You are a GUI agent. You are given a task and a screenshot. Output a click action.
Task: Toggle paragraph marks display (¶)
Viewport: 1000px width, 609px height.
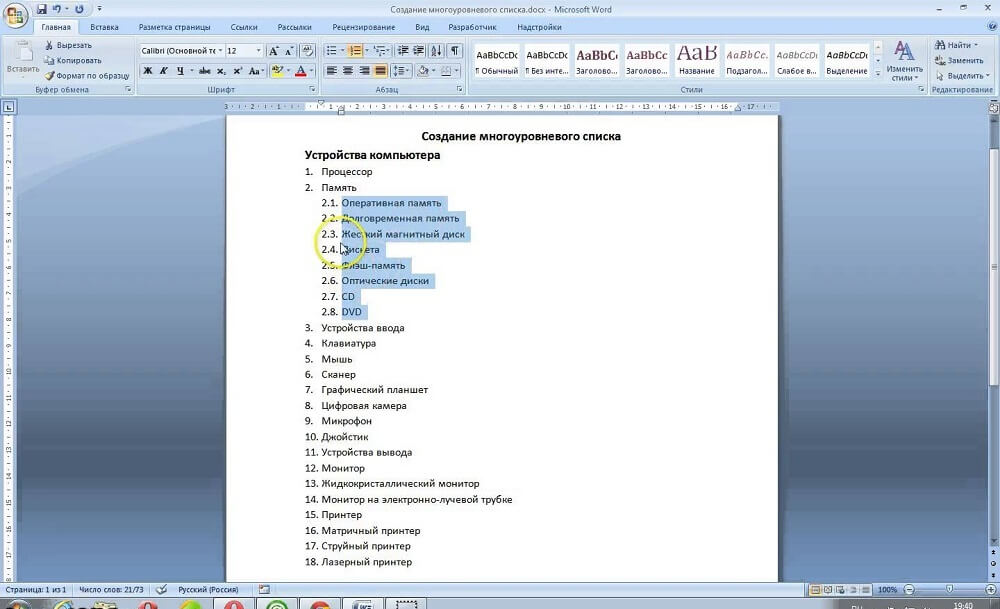point(455,50)
